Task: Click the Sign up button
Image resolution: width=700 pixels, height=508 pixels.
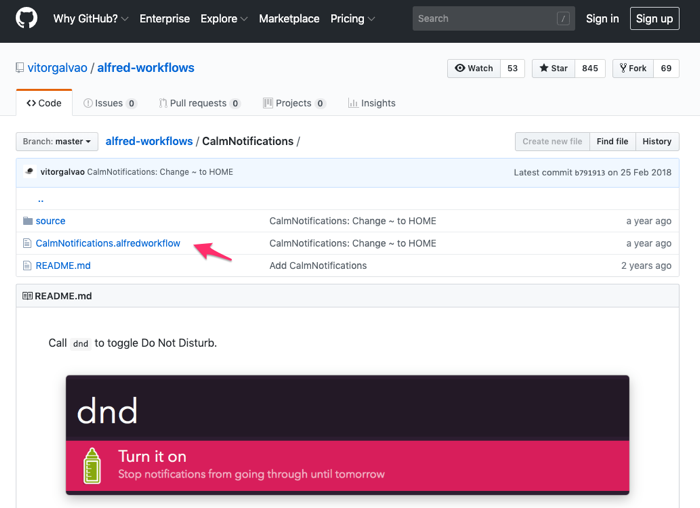Action: pyautogui.click(x=654, y=19)
